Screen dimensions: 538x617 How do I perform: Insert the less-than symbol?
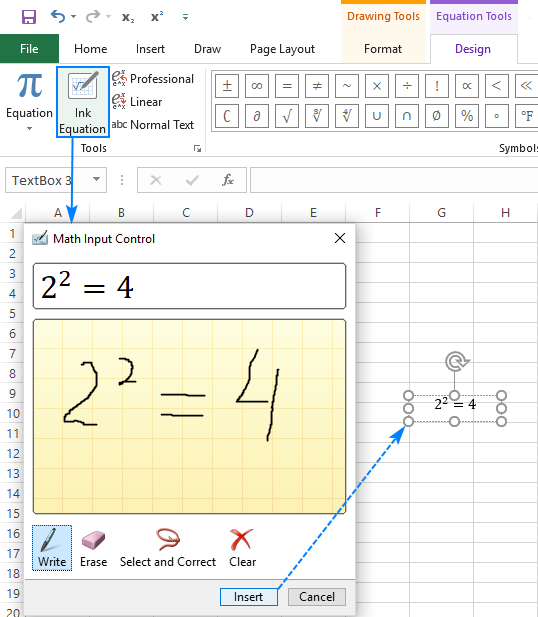[x=497, y=86]
